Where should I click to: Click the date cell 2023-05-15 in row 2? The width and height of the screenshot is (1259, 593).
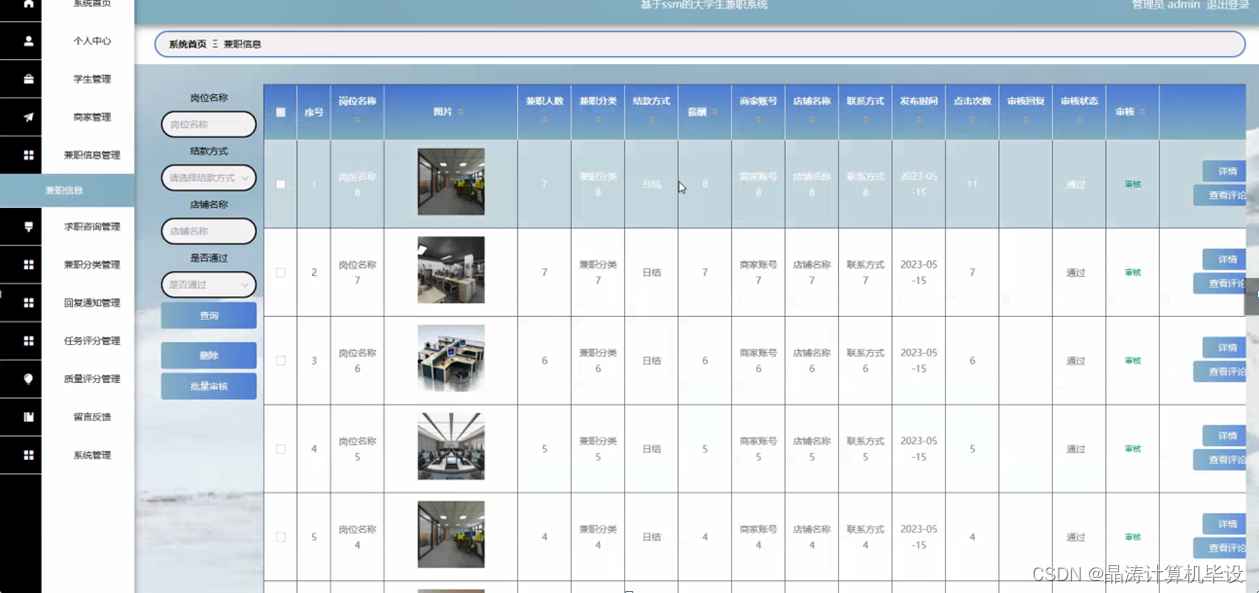tap(919, 272)
